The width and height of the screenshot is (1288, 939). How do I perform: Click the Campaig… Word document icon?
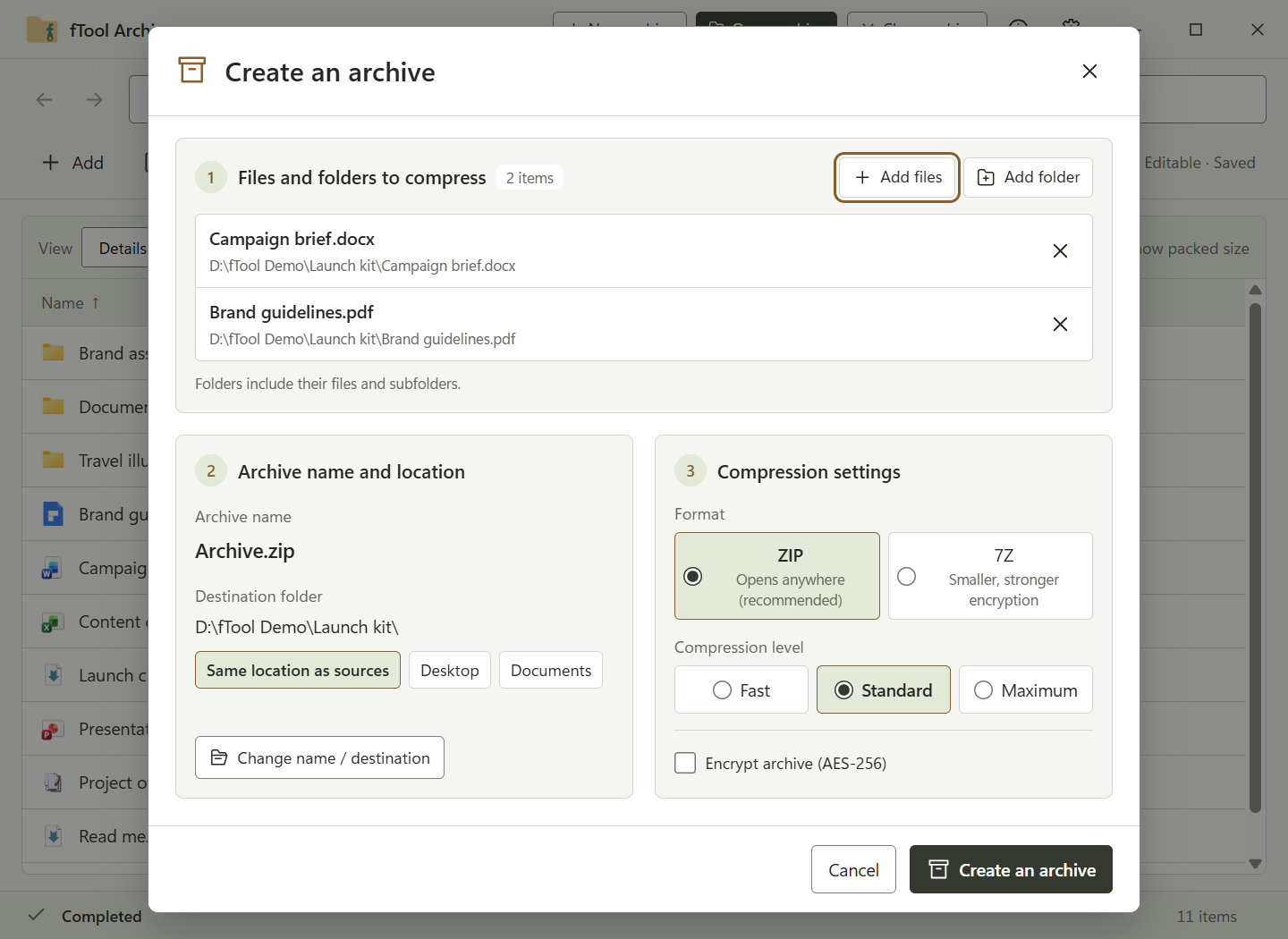[x=52, y=568]
